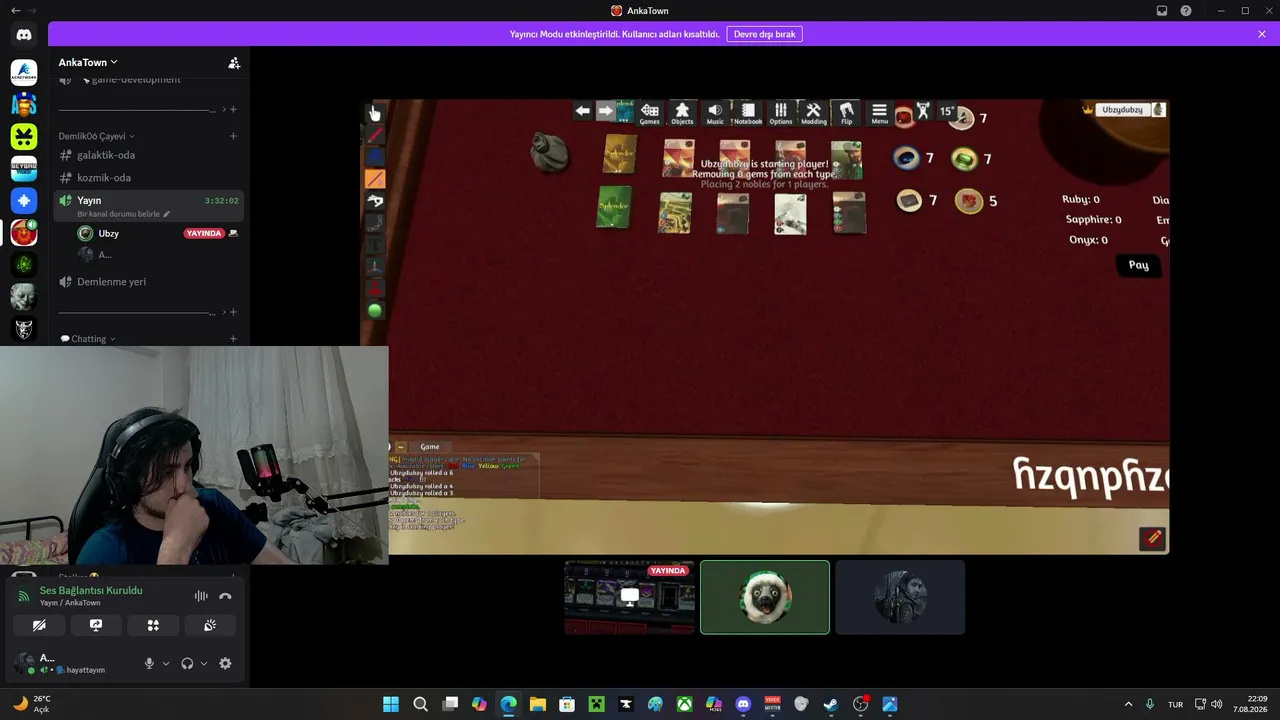Open the Tabletop Music panel
The height and width of the screenshot is (720, 1280).
tap(715, 113)
